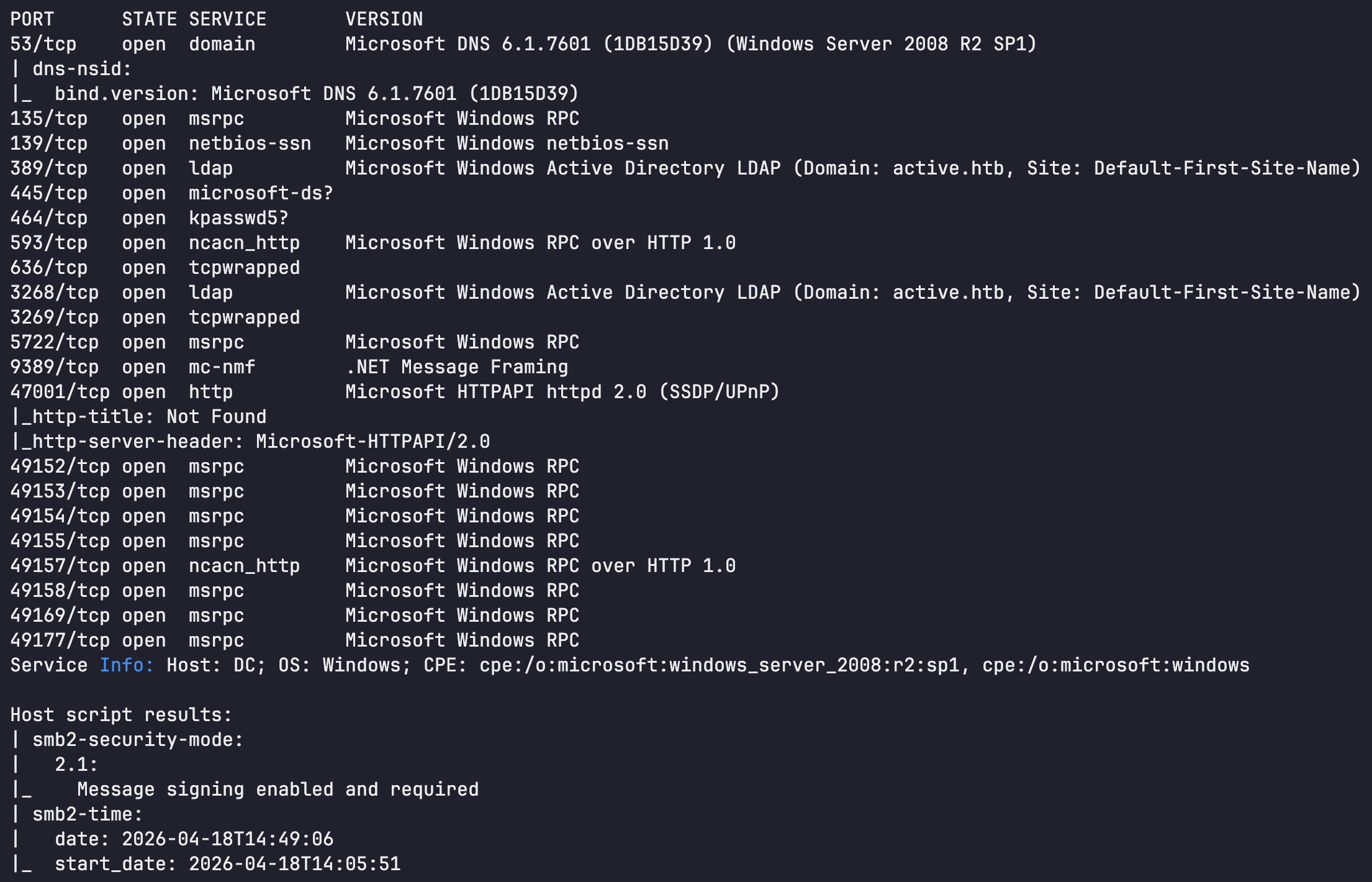Image resolution: width=1372 pixels, height=882 pixels.
Task: Click "cpe:/o:microsoft:windows_server_2008:r2:sp1" text
Action: pos(719,665)
